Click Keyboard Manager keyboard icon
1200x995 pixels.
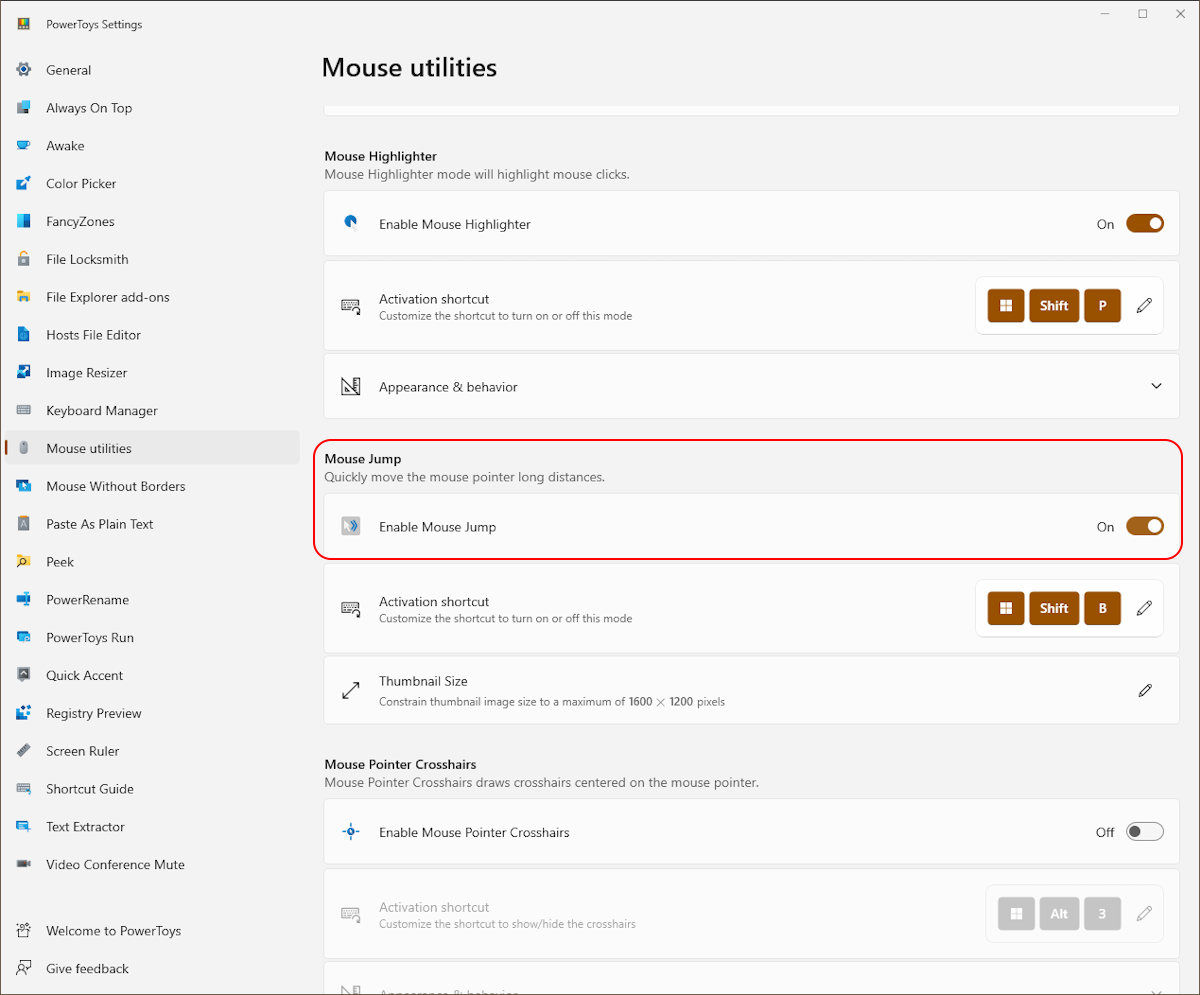pos(24,411)
